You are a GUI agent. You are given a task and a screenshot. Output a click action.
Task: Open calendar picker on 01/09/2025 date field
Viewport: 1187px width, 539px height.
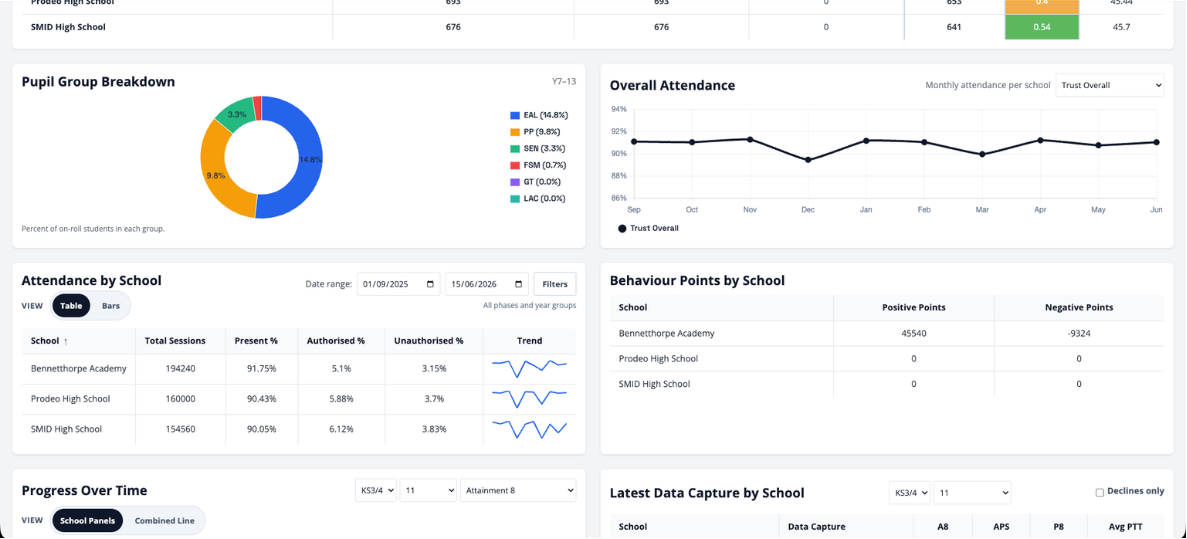pos(430,285)
